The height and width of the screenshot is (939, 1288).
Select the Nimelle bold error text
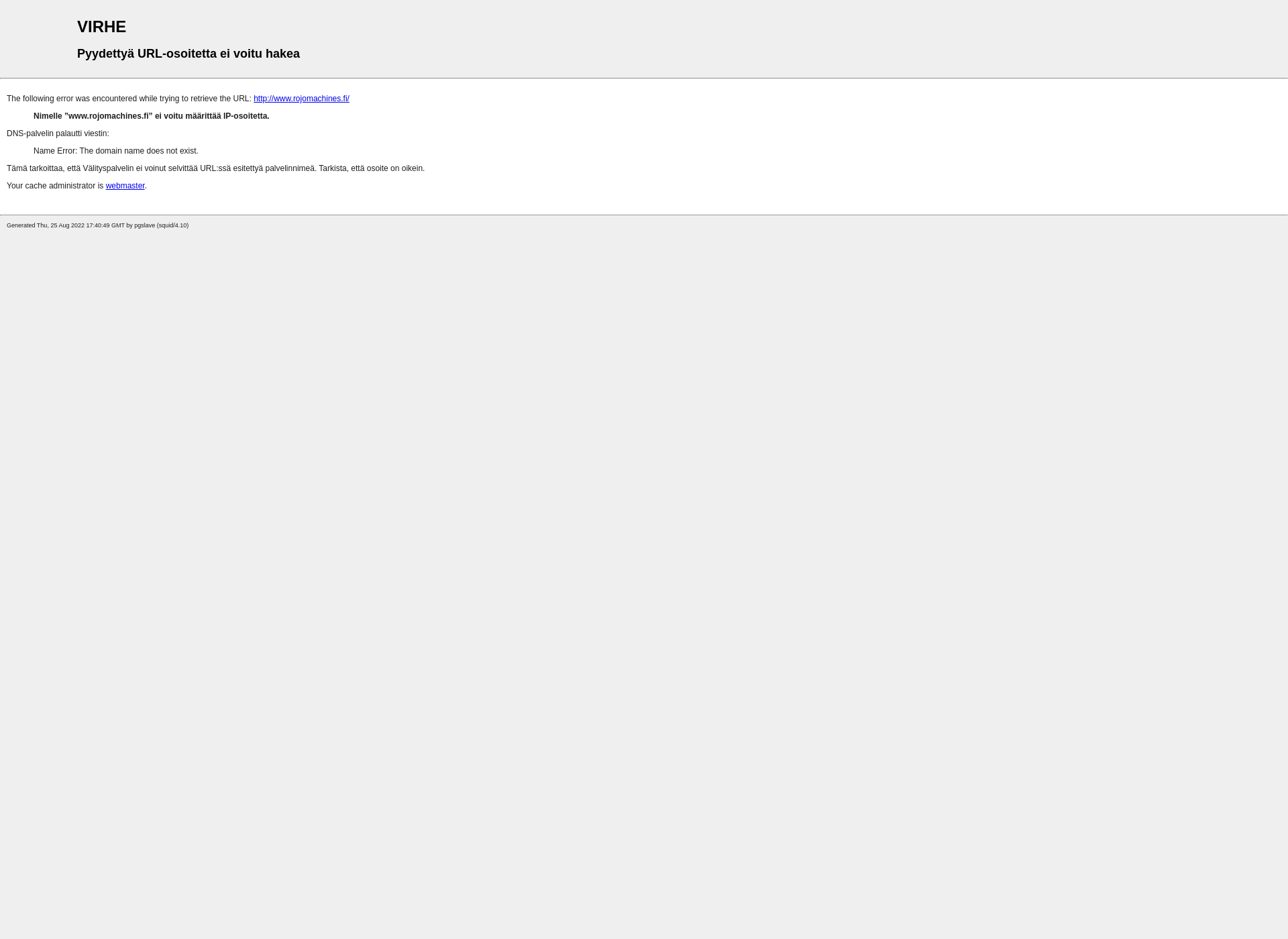pyautogui.click(x=151, y=116)
